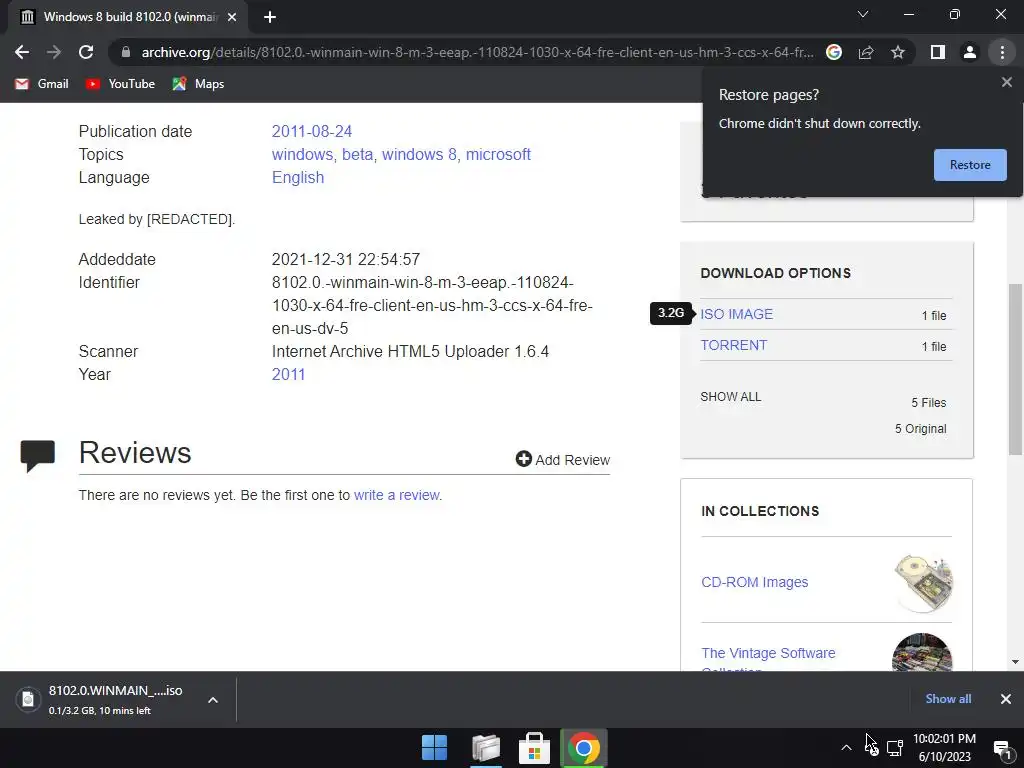The image size is (1024, 768).
Task: Open tab search chevron in title bar
Action: tap(863, 14)
